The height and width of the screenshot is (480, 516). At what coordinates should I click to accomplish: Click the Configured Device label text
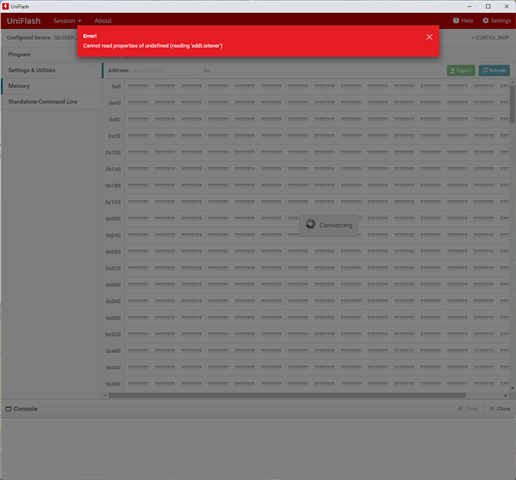pos(29,38)
